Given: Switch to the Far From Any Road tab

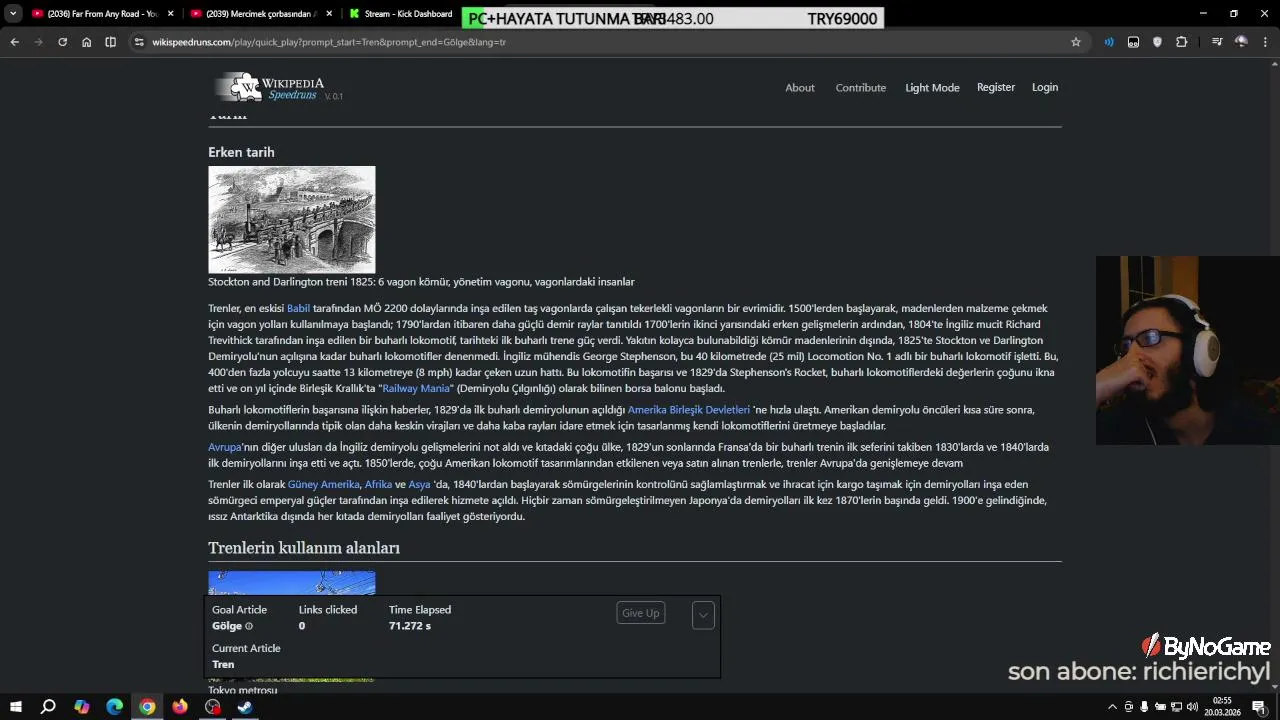Looking at the screenshot, I should click(x=95, y=14).
